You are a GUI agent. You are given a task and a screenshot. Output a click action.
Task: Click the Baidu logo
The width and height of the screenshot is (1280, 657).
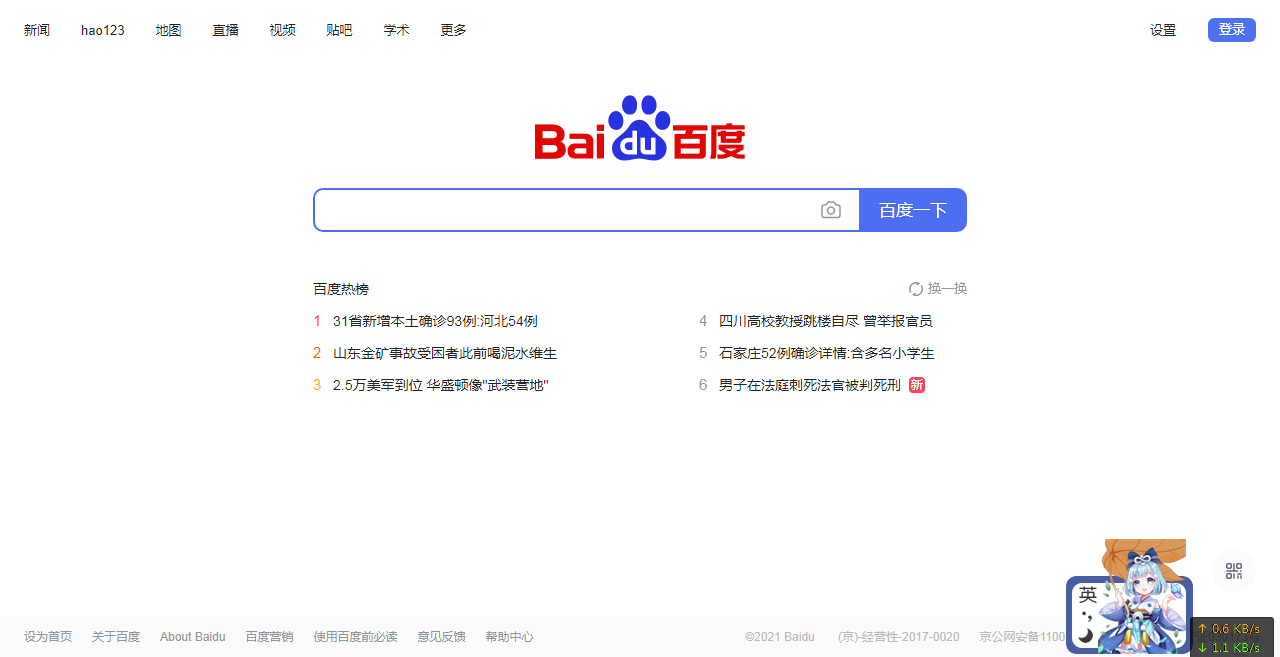coord(640,128)
